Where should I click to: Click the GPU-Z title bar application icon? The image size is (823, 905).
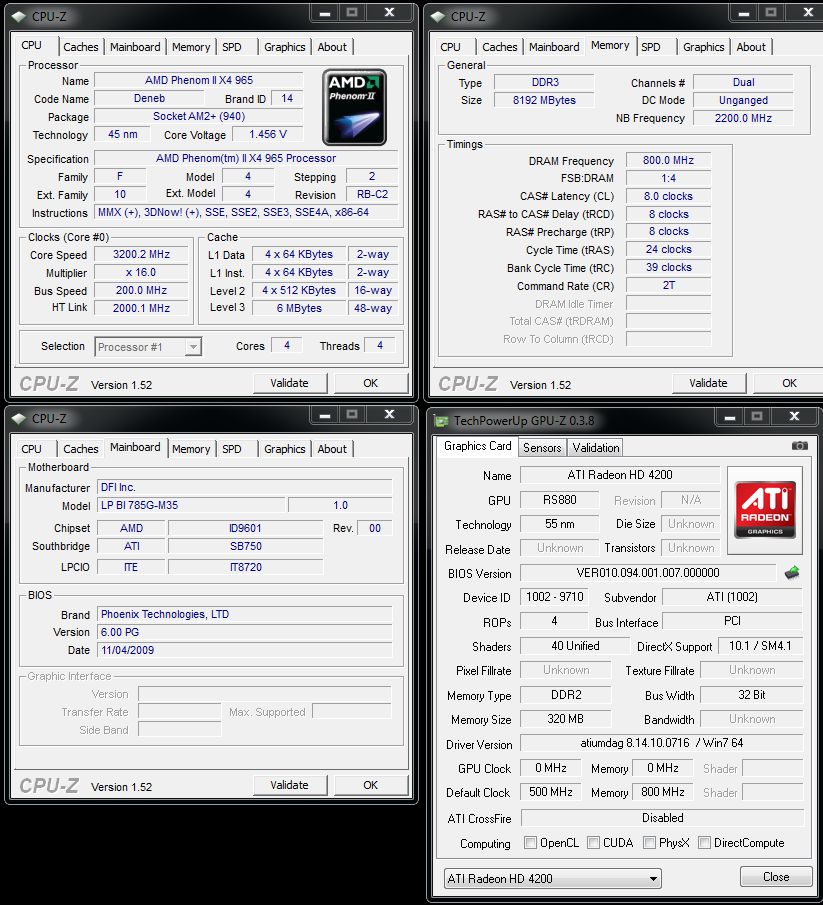point(441,421)
